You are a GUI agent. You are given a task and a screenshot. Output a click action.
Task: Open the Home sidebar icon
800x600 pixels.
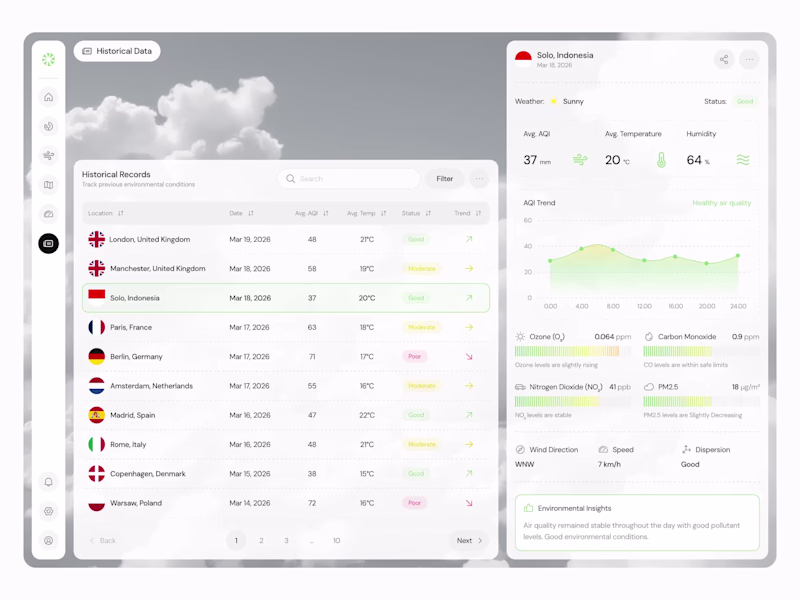(48, 97)
